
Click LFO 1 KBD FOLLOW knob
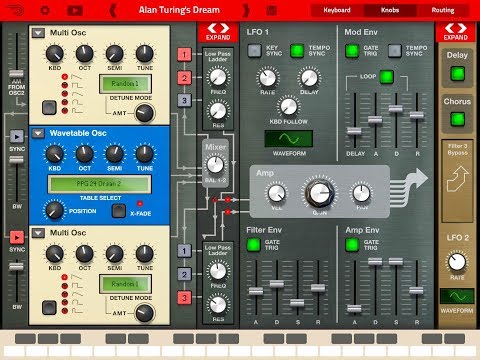click(288, 107)
